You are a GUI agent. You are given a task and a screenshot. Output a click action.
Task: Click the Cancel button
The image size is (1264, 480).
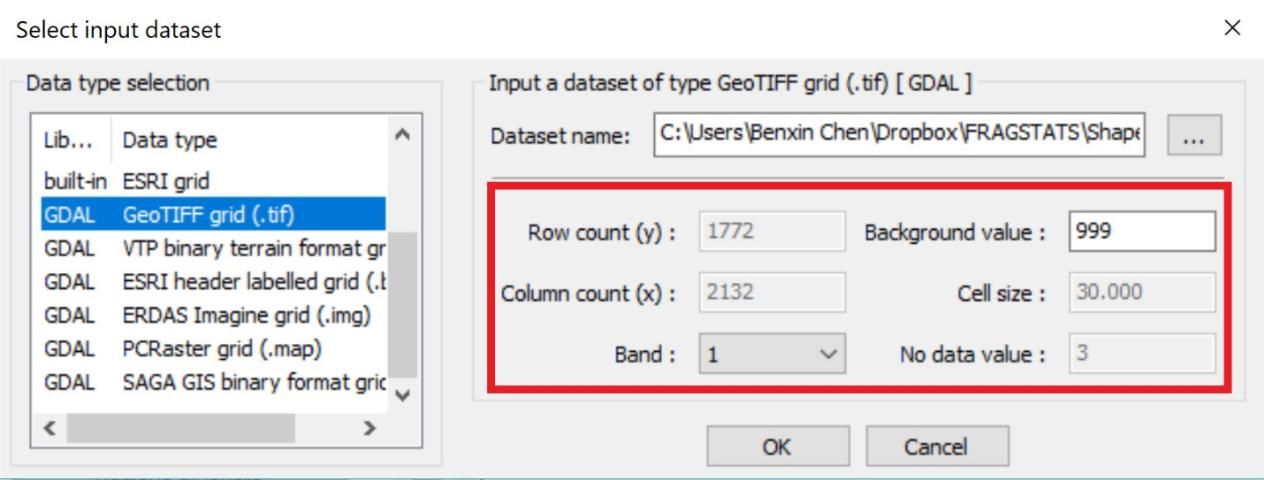[x=936, y=447]
